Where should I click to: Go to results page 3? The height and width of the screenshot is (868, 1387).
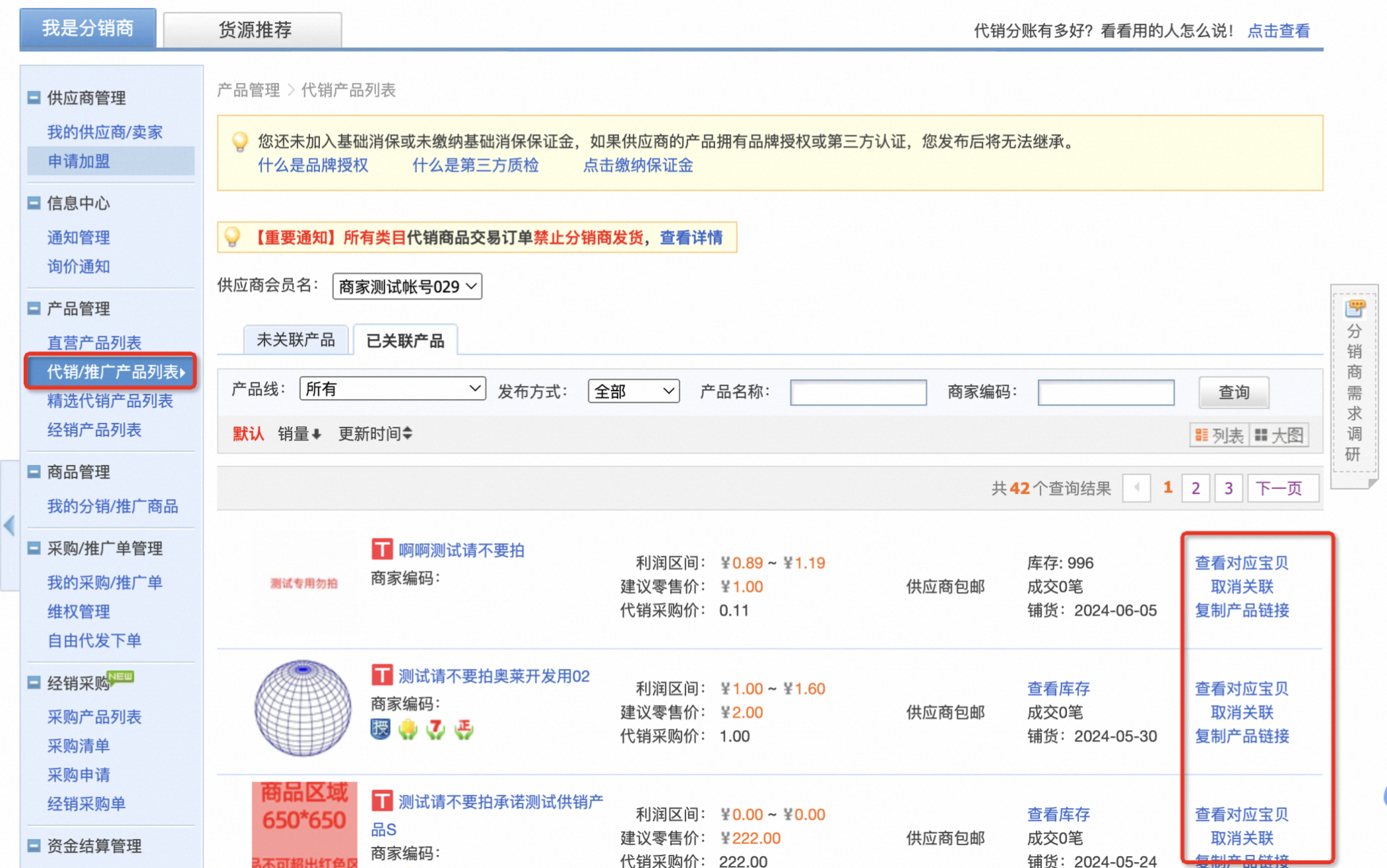coord(1229,489)
